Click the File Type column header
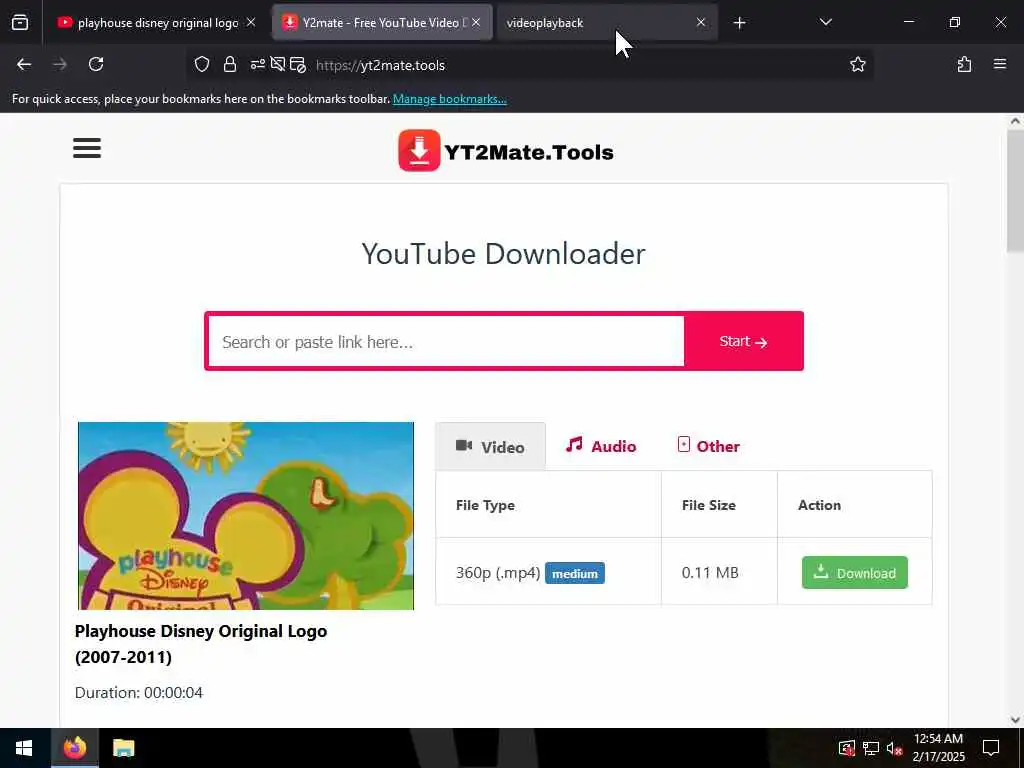1024x768 pixels. tap(485, 505)
